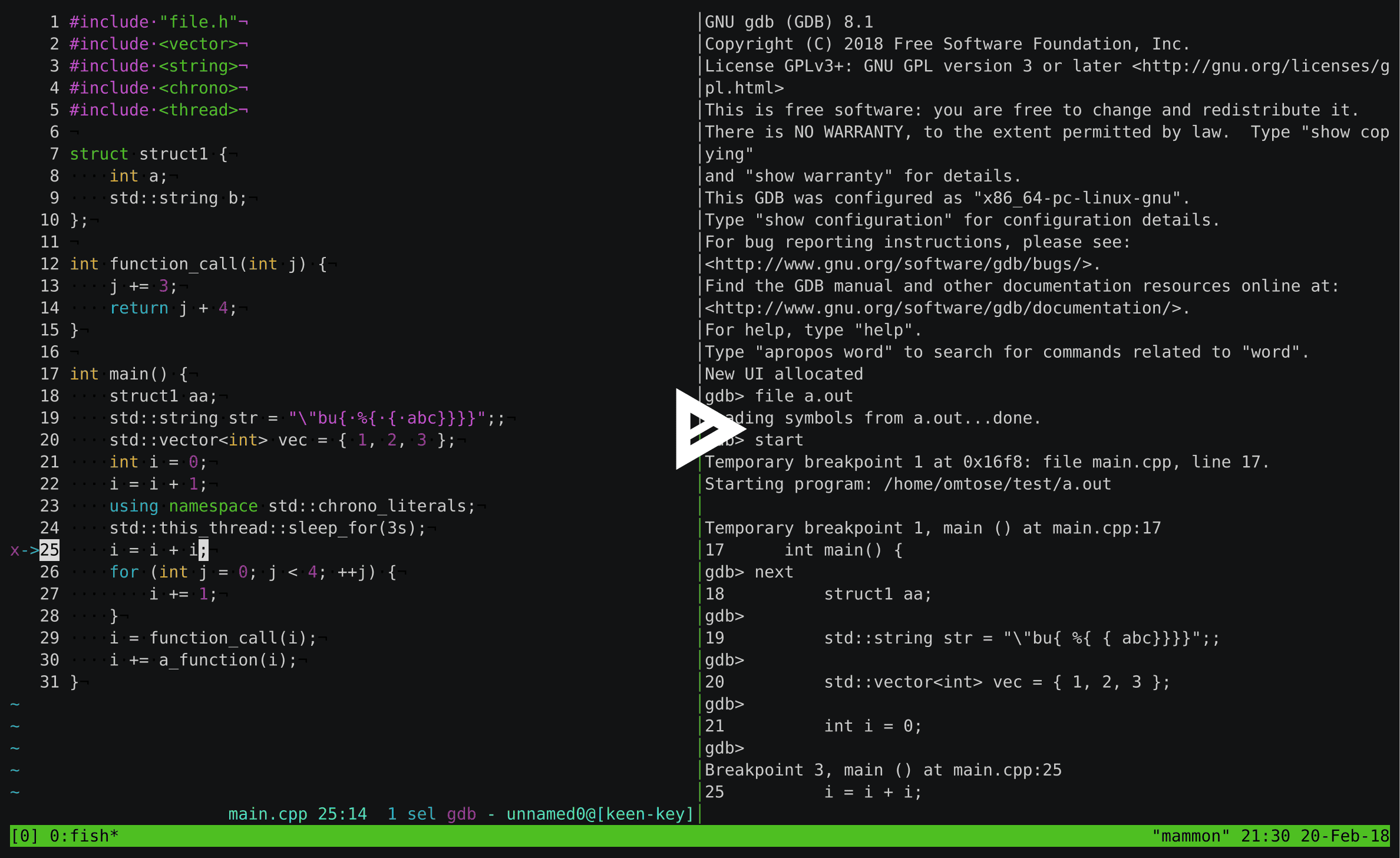Click 'GNU gdb (GDB) 8.1' header in gdb pane
Screen dimensions: 1400x858
789,22
